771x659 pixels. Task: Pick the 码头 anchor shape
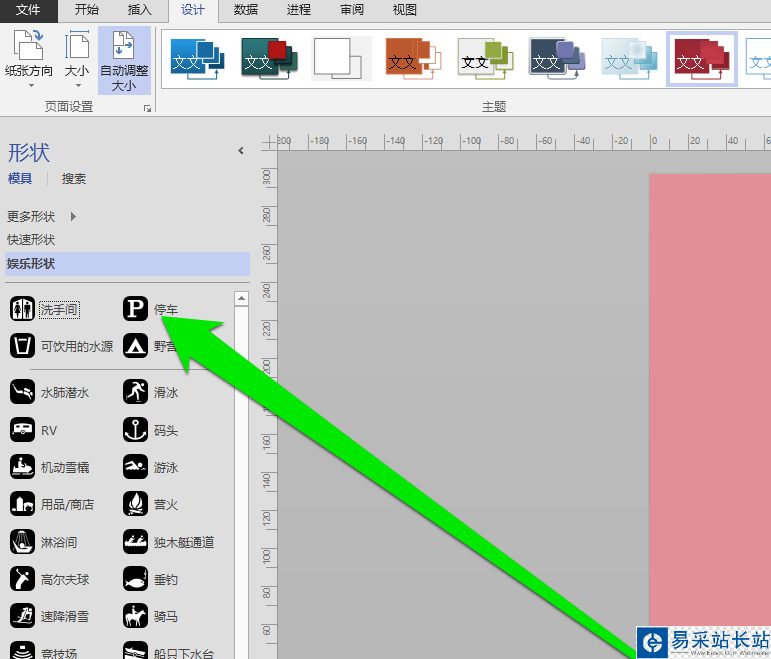150,430
